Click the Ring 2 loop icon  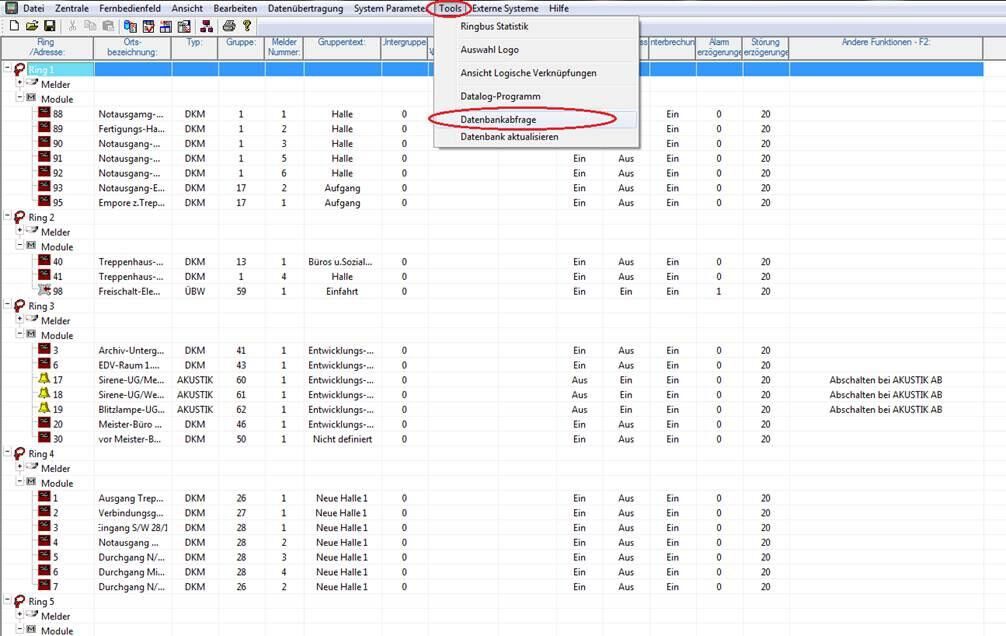click(x=19, y=217)
